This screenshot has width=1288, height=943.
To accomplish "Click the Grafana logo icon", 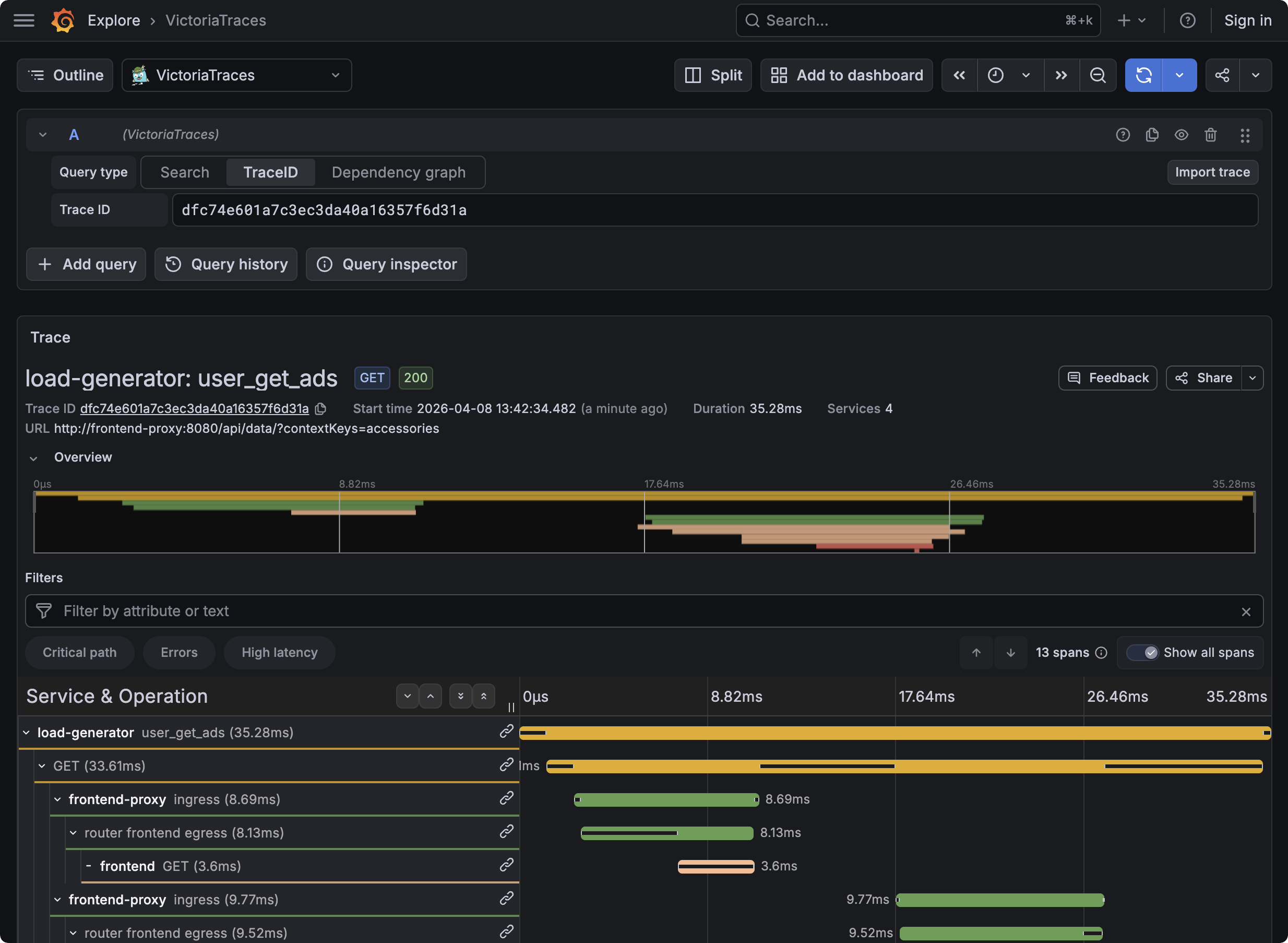I will [x=63, y=20].
